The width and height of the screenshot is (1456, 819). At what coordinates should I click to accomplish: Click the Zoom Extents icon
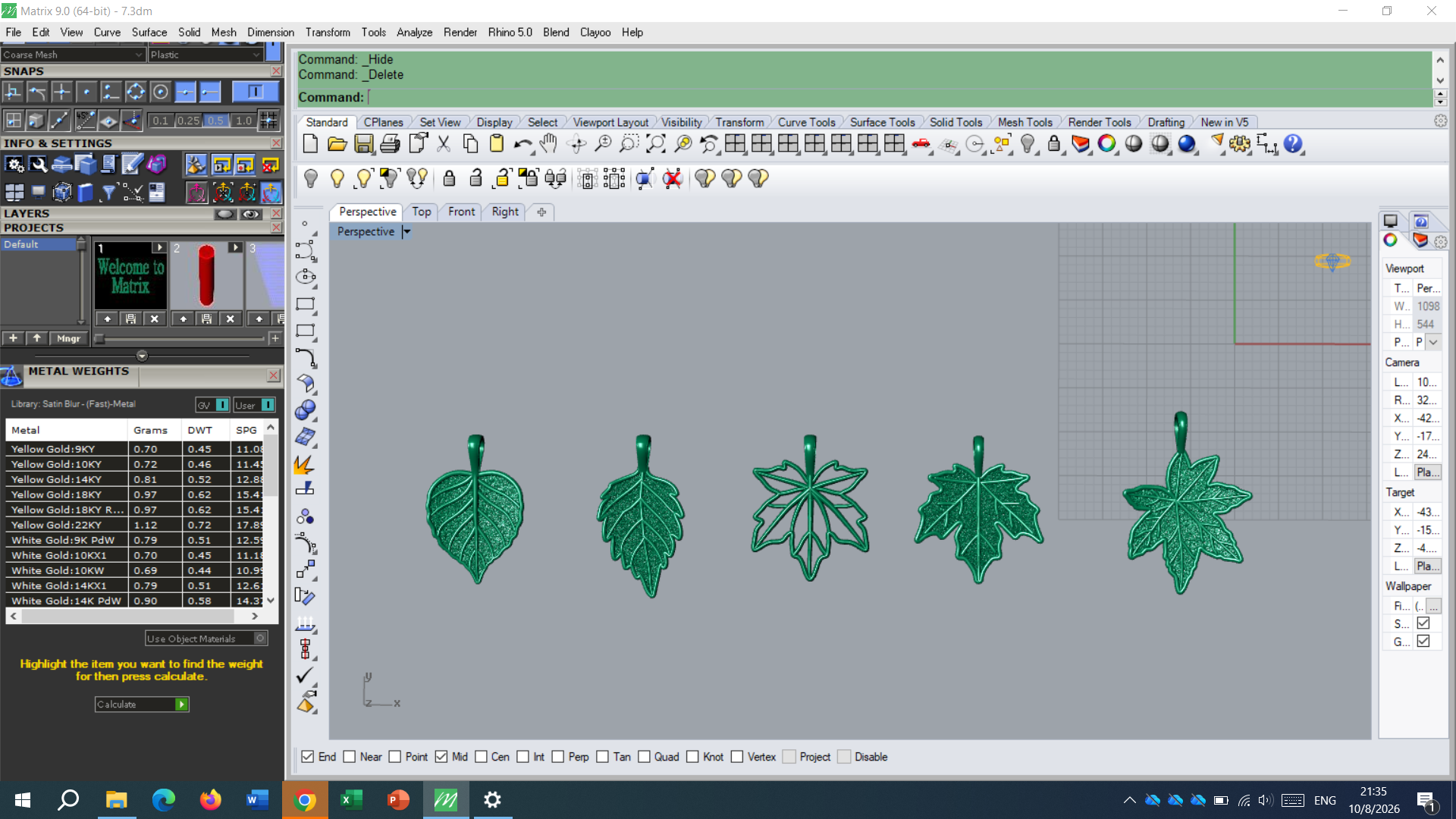656,144
